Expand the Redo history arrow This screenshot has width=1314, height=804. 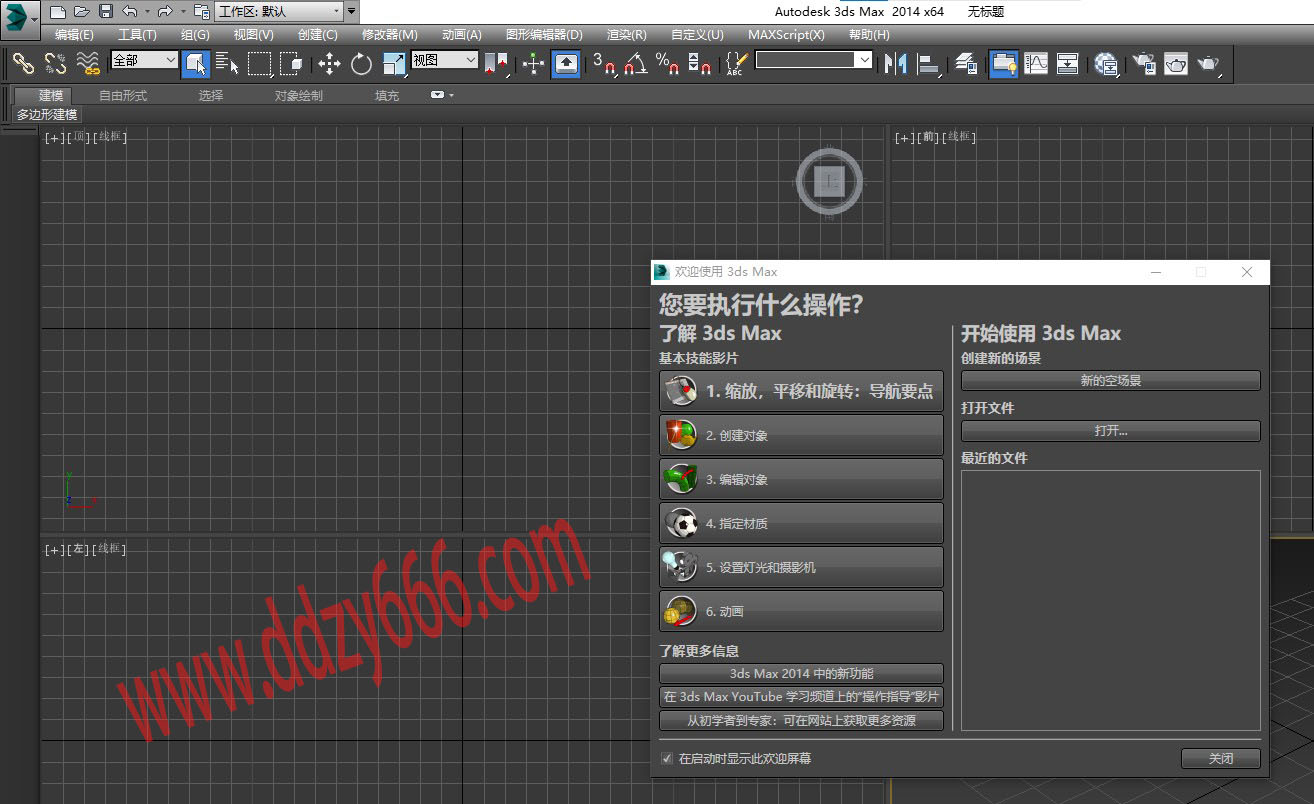coord(183,12)
